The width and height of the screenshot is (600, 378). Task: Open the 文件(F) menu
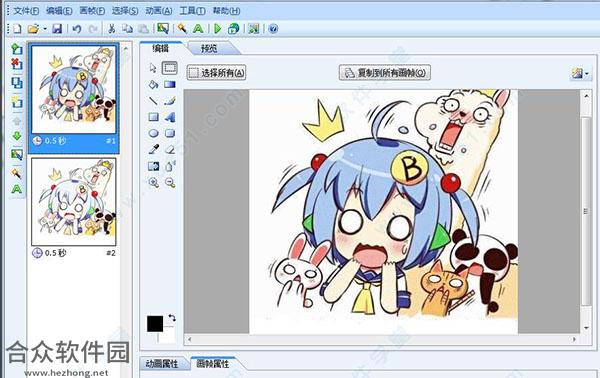coord(26,11)
